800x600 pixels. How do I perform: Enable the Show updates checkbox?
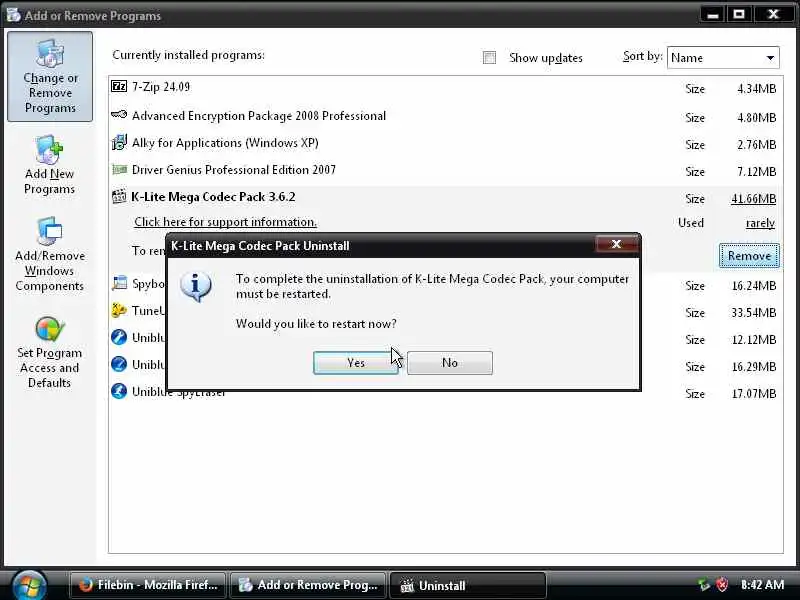coord(489,58)
